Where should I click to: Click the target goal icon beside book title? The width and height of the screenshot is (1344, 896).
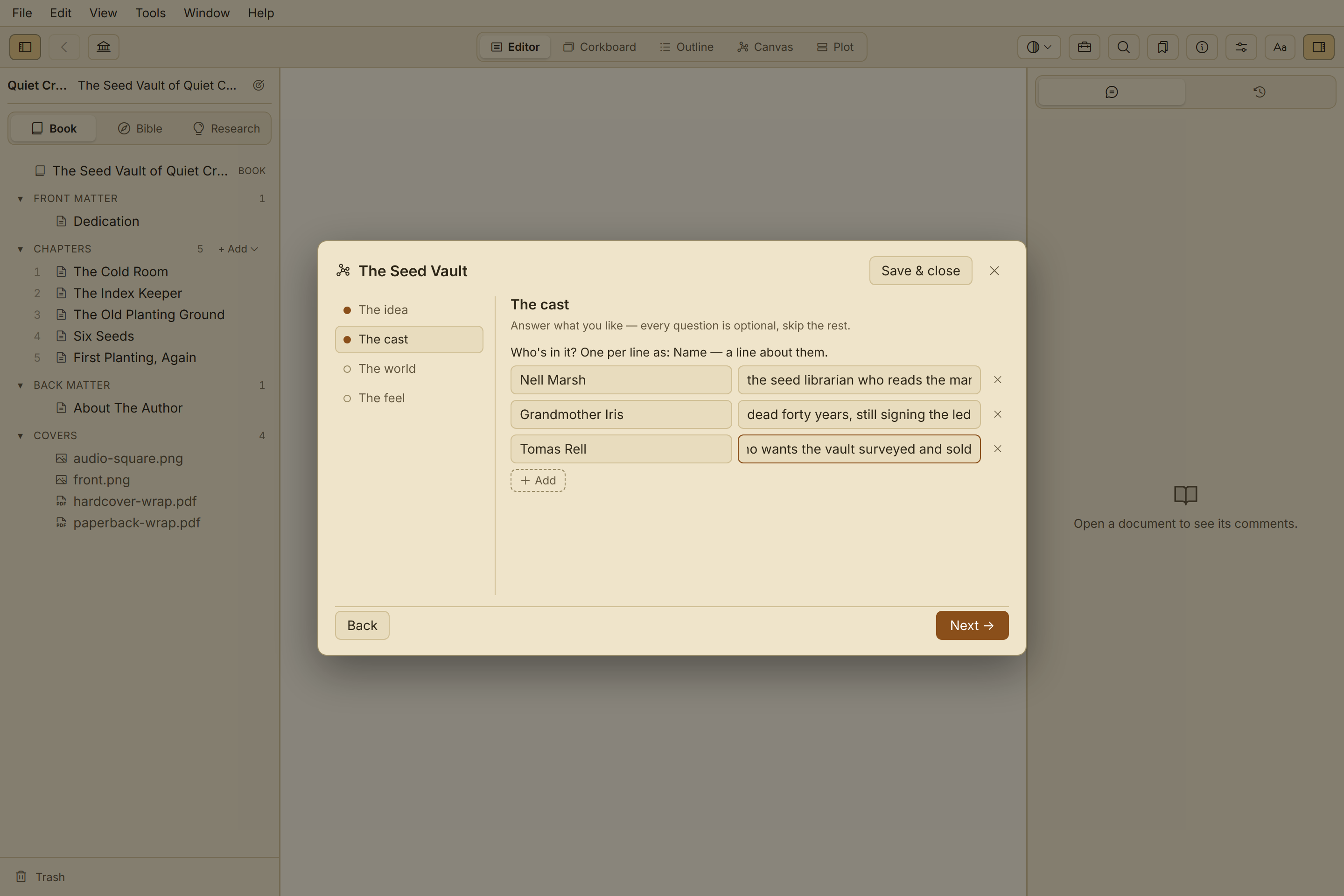click(x=258, y=85)
